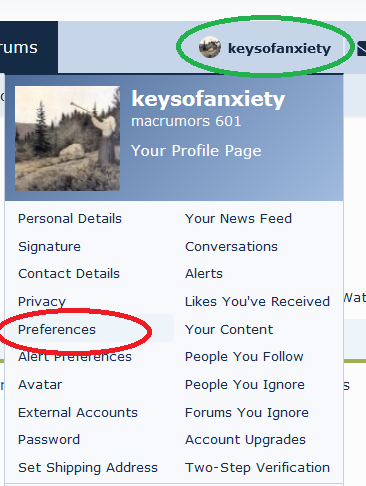This screenshot has height=486, width=366.
Task: Open External Accounts option
Action: coord(78,413)
